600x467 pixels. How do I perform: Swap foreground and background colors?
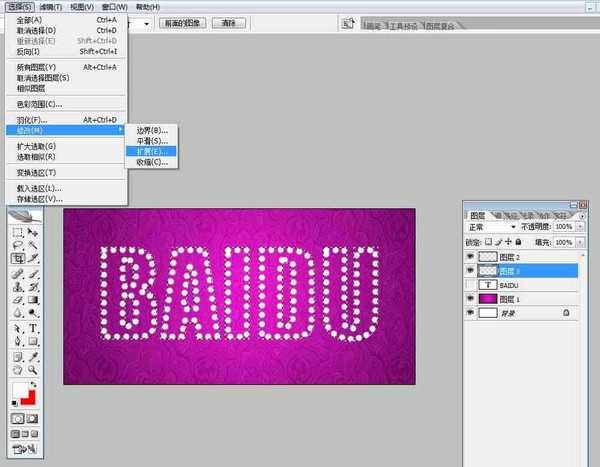pyautogui.click(x=34, y=384)
